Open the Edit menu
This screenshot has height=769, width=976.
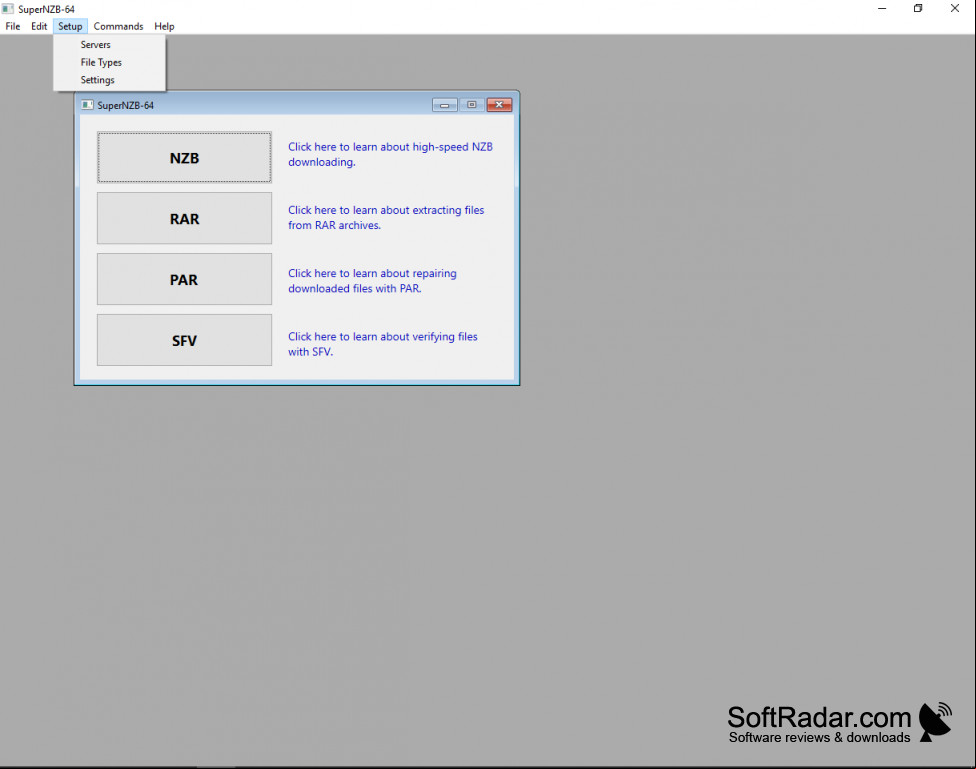(39, 26)
